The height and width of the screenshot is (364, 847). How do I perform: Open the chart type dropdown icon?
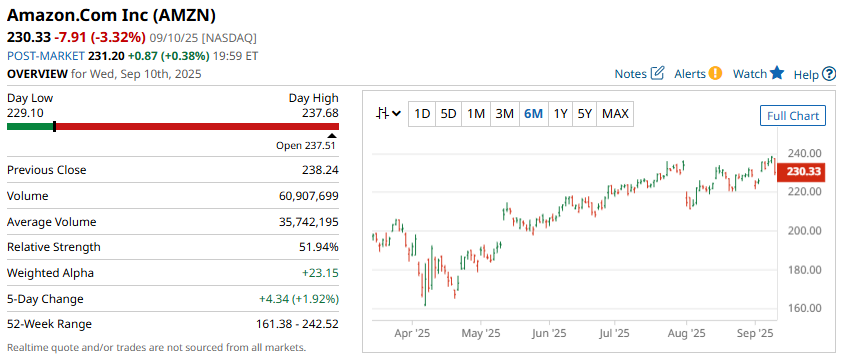point(388,114)
